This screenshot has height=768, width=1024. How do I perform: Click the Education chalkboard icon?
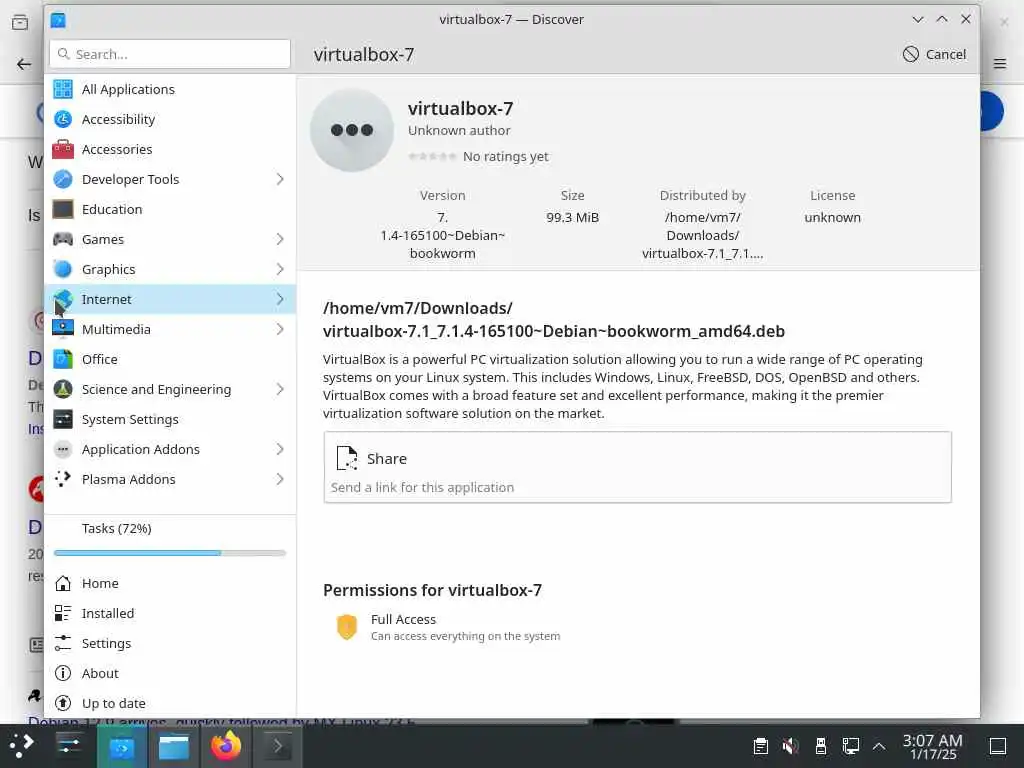(x=63, y=209)
